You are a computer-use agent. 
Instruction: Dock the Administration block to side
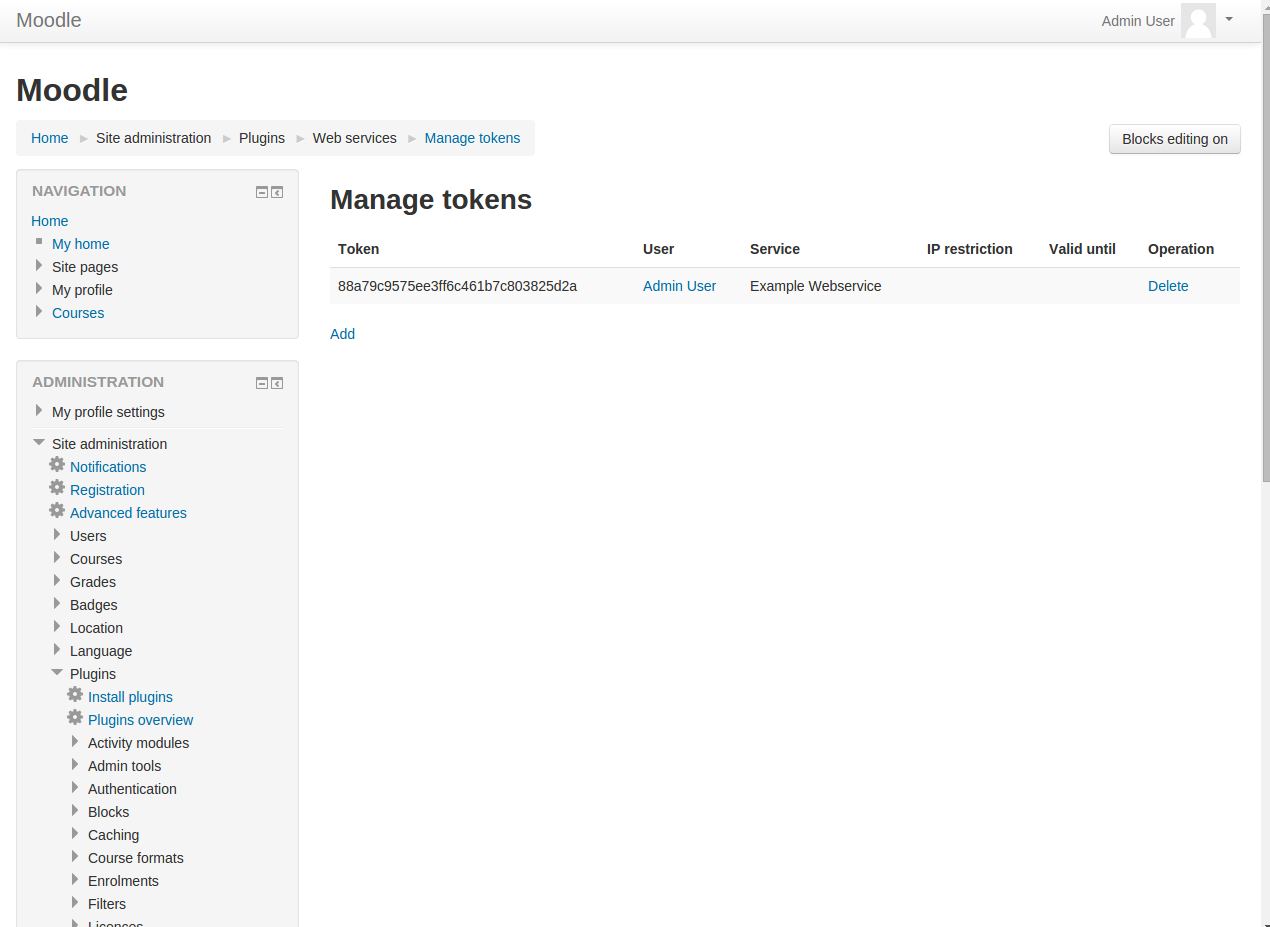(277, 383)
